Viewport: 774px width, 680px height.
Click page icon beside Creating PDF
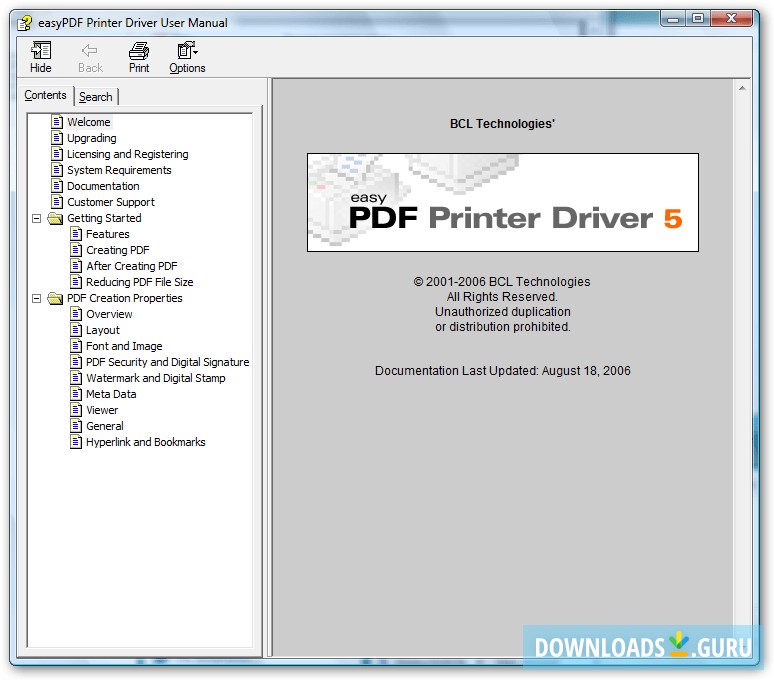click(x=76, y=250)
